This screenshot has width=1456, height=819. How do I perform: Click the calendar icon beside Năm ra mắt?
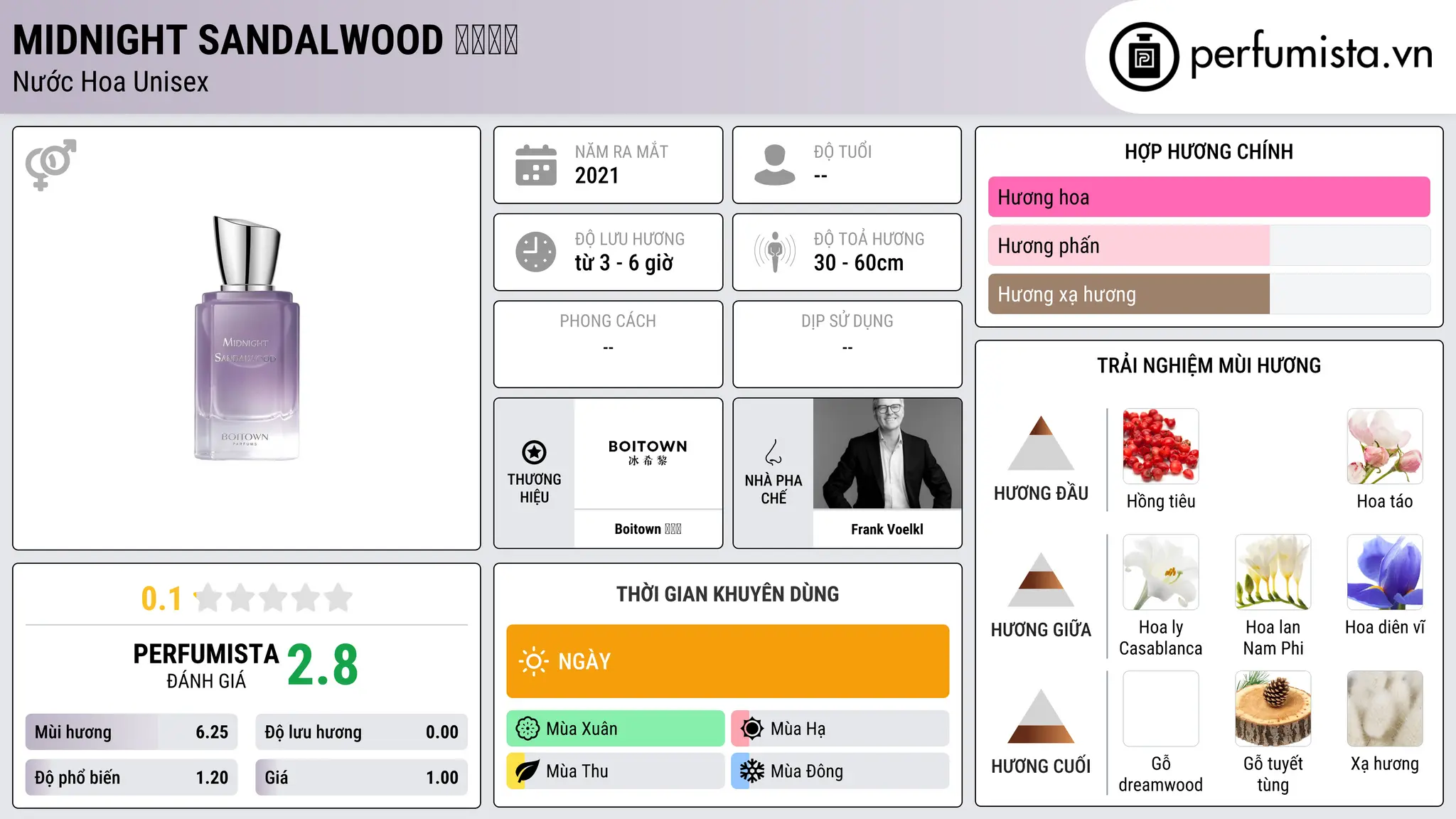tap(536, 165)
